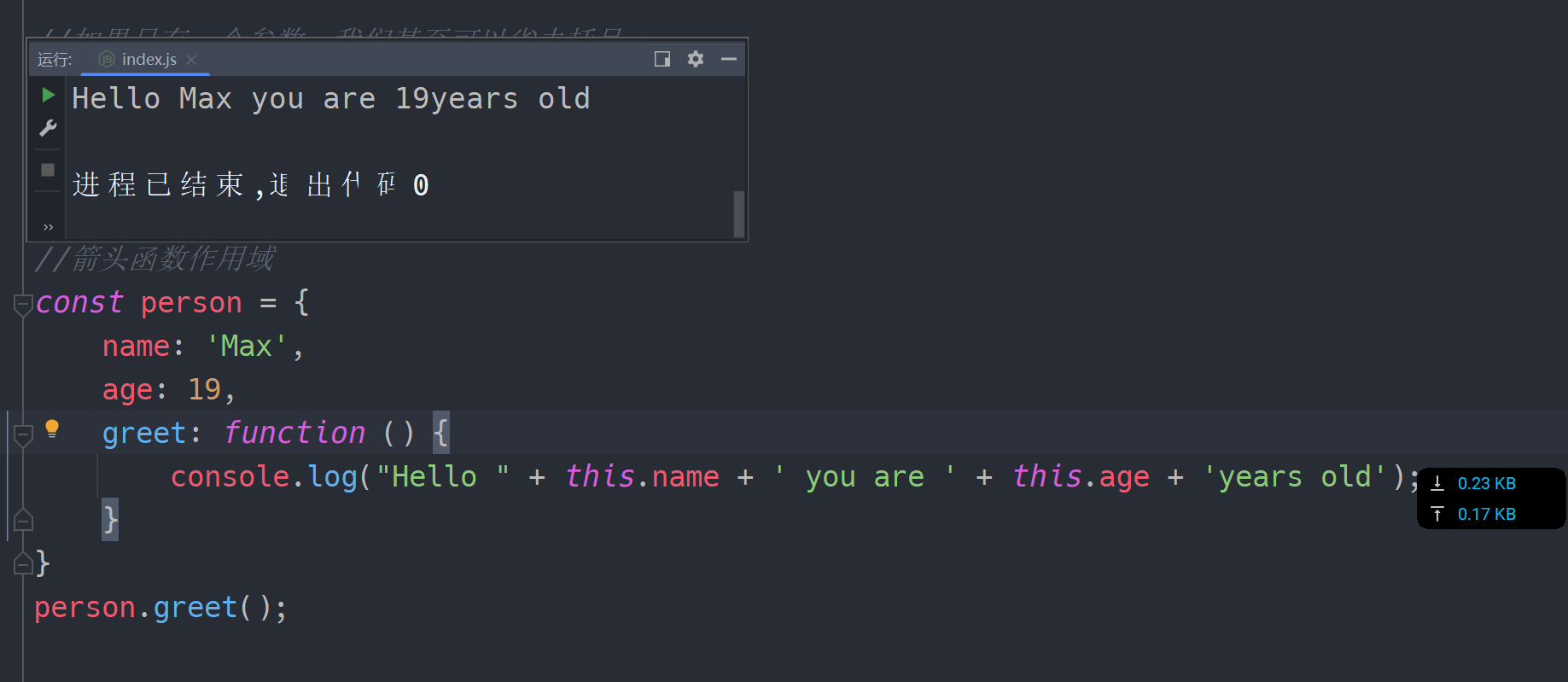Viewport: 1568px width, 682px height.
Task: Click the restore layout icon beside gear
Action: coord(662,59)
